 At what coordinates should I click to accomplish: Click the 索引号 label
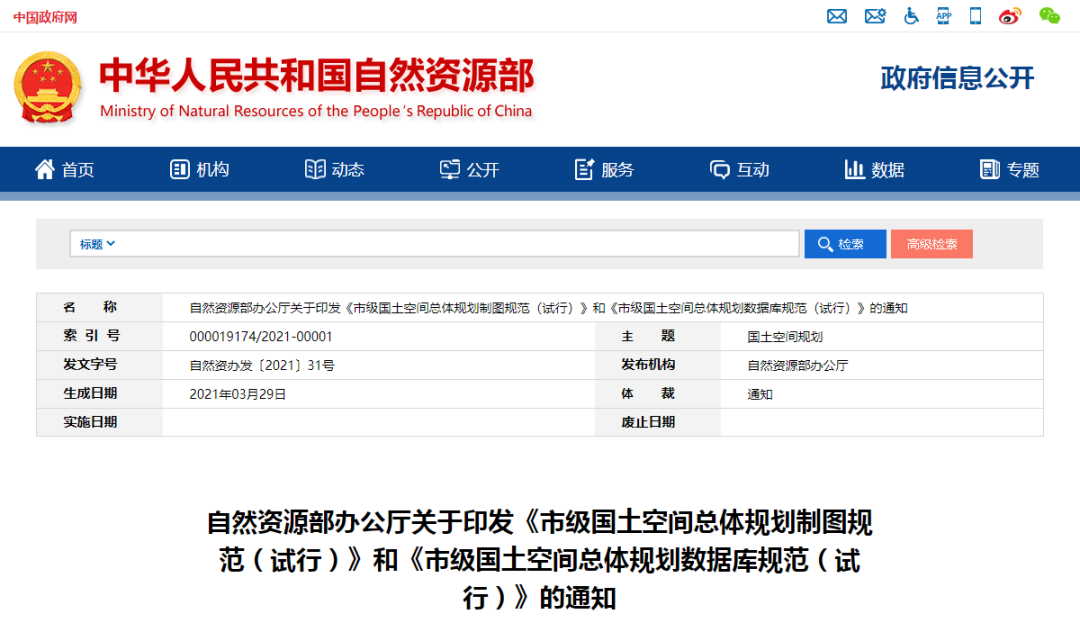click(x=91, y=335)
